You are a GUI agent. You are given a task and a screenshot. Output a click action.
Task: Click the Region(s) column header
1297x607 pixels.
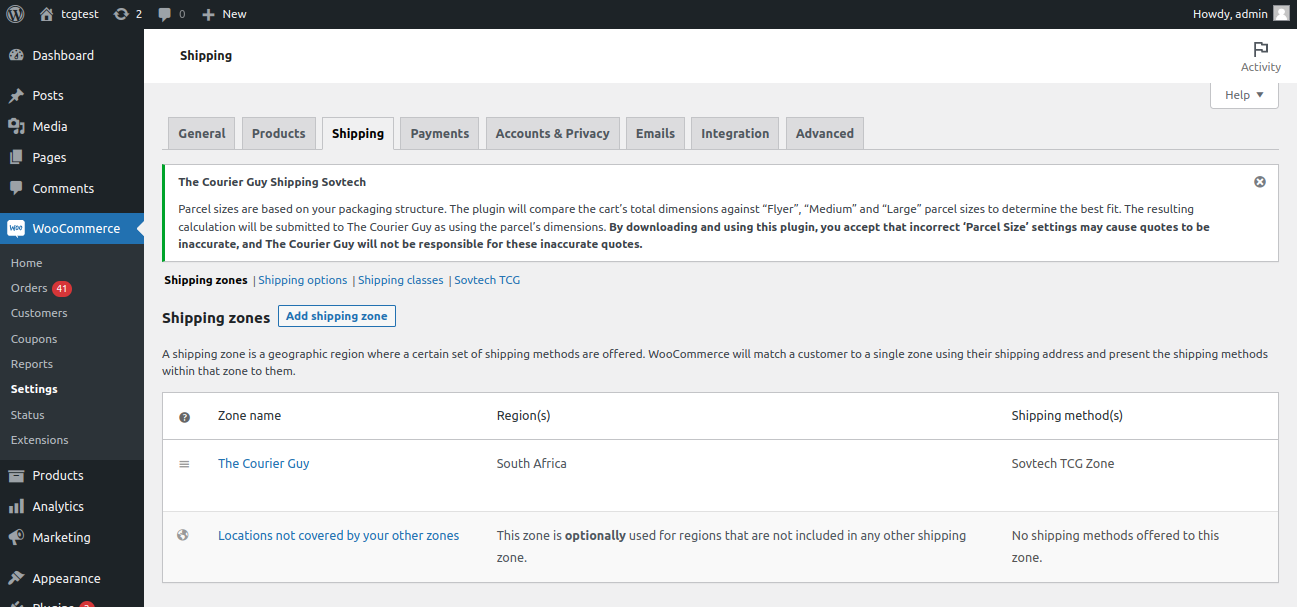[524, 416]
